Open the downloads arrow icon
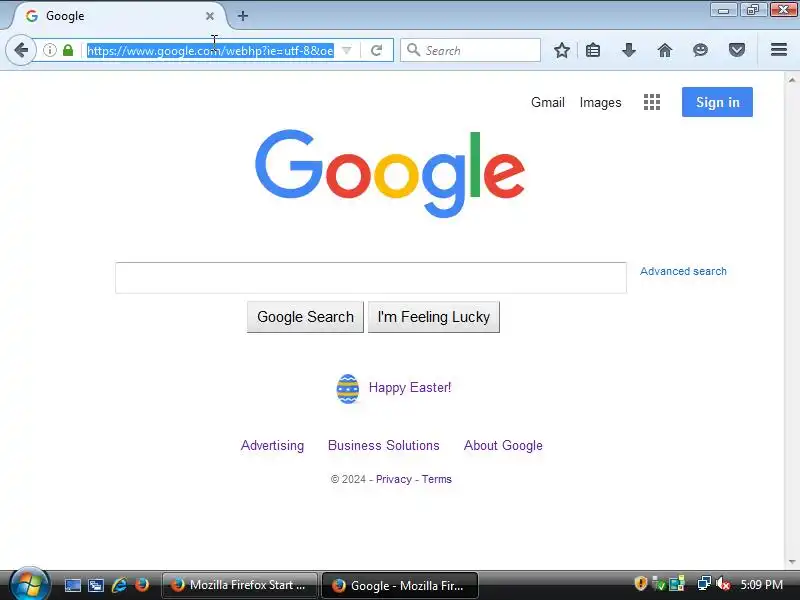The height and width of the screenshot is (600, 800). 629,50
